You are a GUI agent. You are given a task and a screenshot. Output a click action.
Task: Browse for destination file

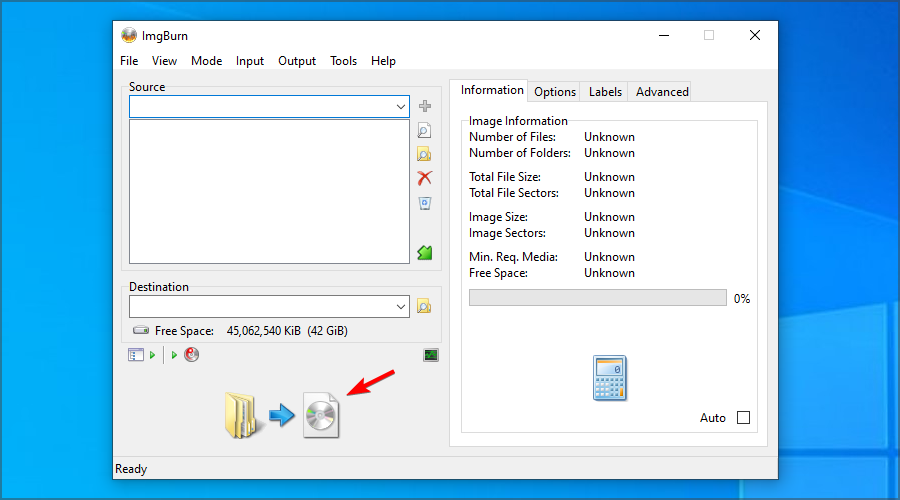click(x=424, y=306)
